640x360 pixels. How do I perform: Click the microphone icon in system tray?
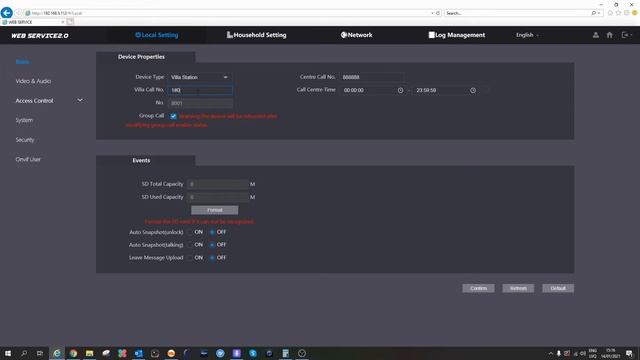559,353
